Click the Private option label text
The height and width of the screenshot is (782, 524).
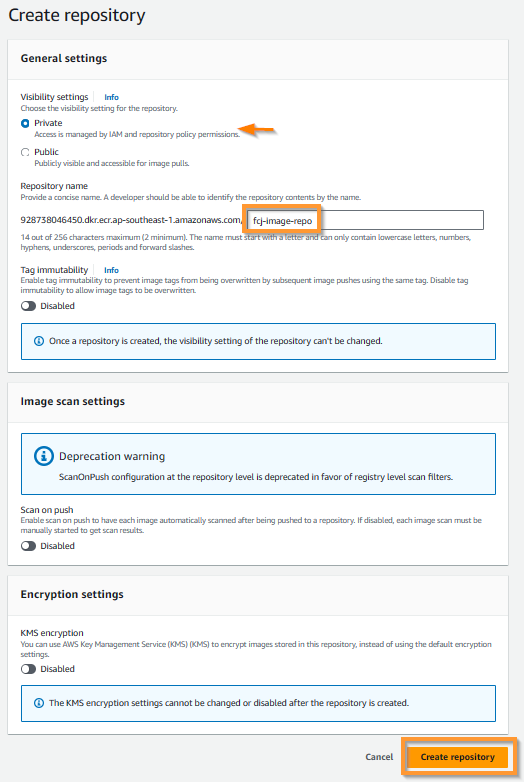click(x=48, y=123)
